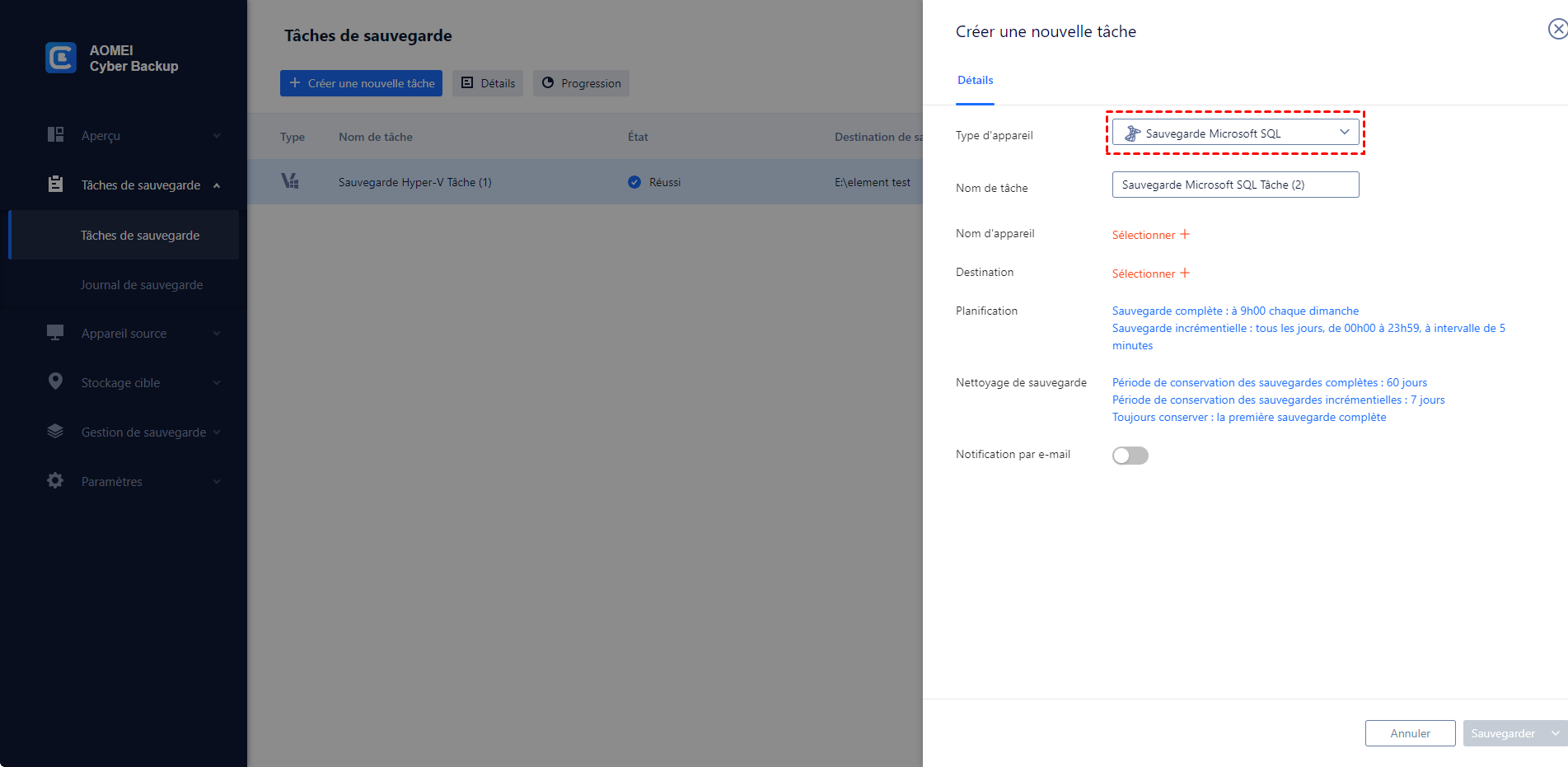Click the Nom de tâche input field
This screenshot has width=1568, height=767.
[1234, 185]
